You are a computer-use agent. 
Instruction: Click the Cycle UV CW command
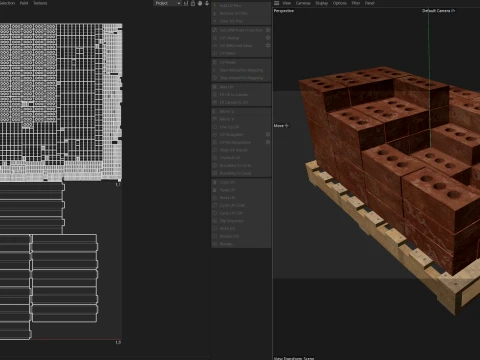(x=241, y=213)
